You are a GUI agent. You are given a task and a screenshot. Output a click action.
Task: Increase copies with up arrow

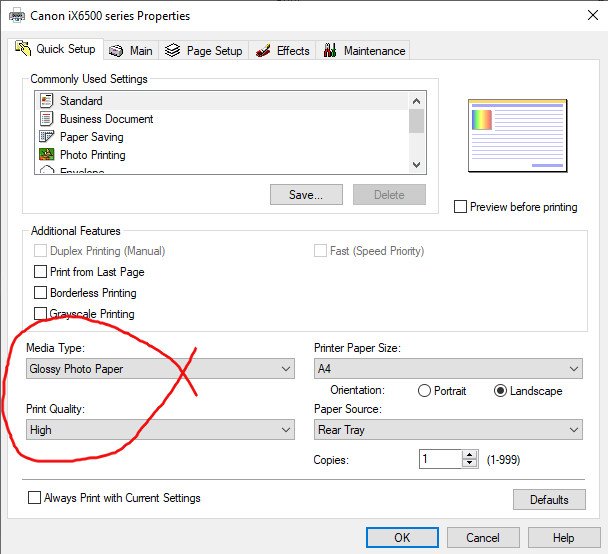click(x=470, y=455)
